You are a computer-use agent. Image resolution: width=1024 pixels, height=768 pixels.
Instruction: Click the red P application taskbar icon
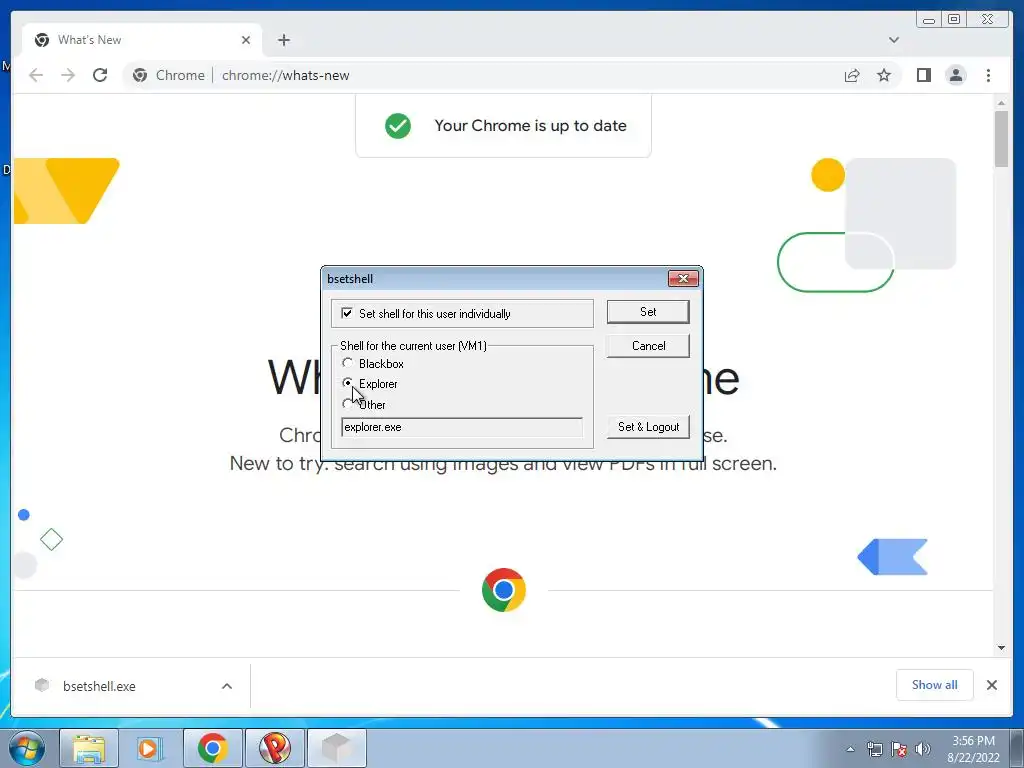coord(274,748)
